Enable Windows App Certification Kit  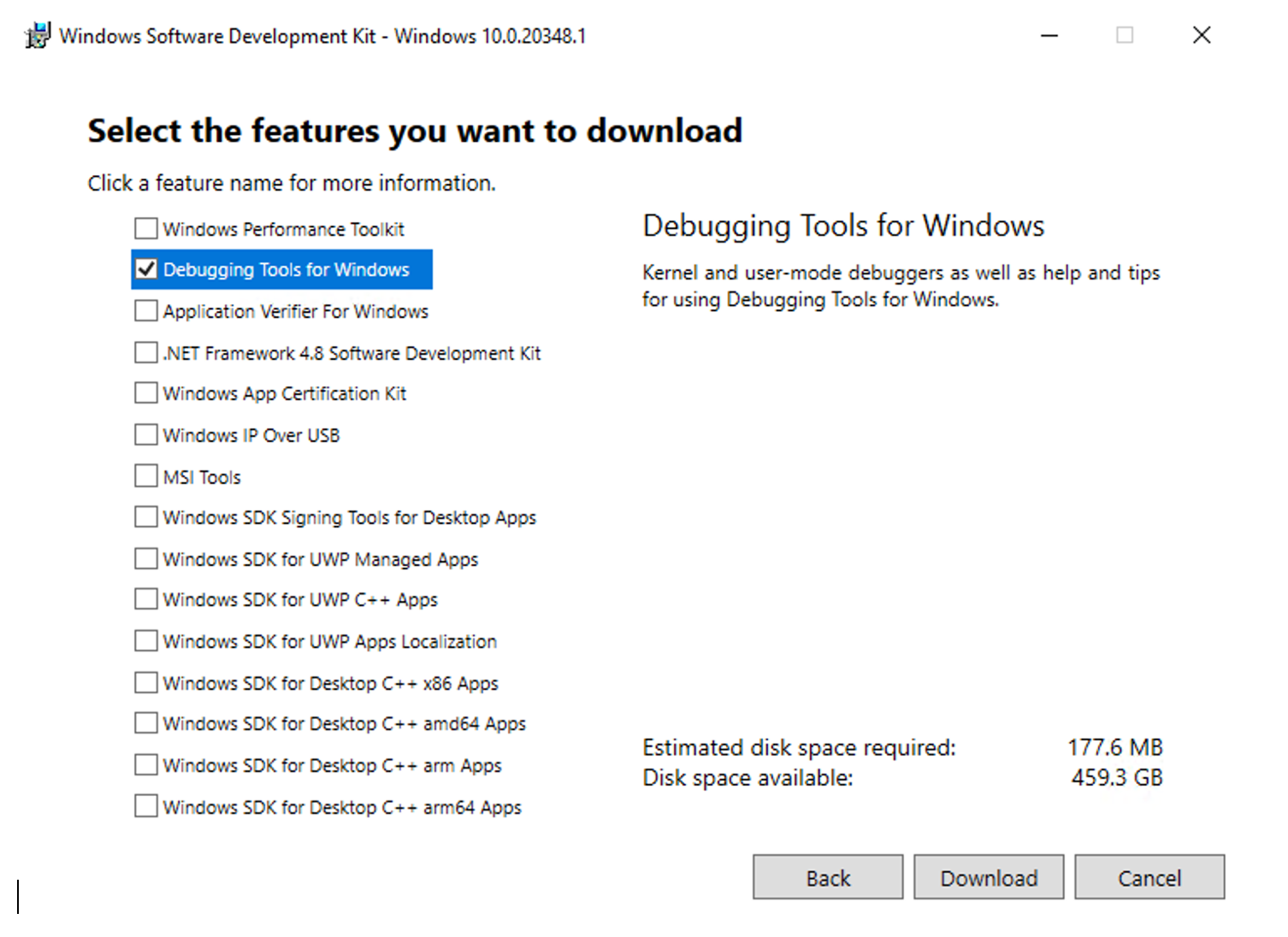145,392
